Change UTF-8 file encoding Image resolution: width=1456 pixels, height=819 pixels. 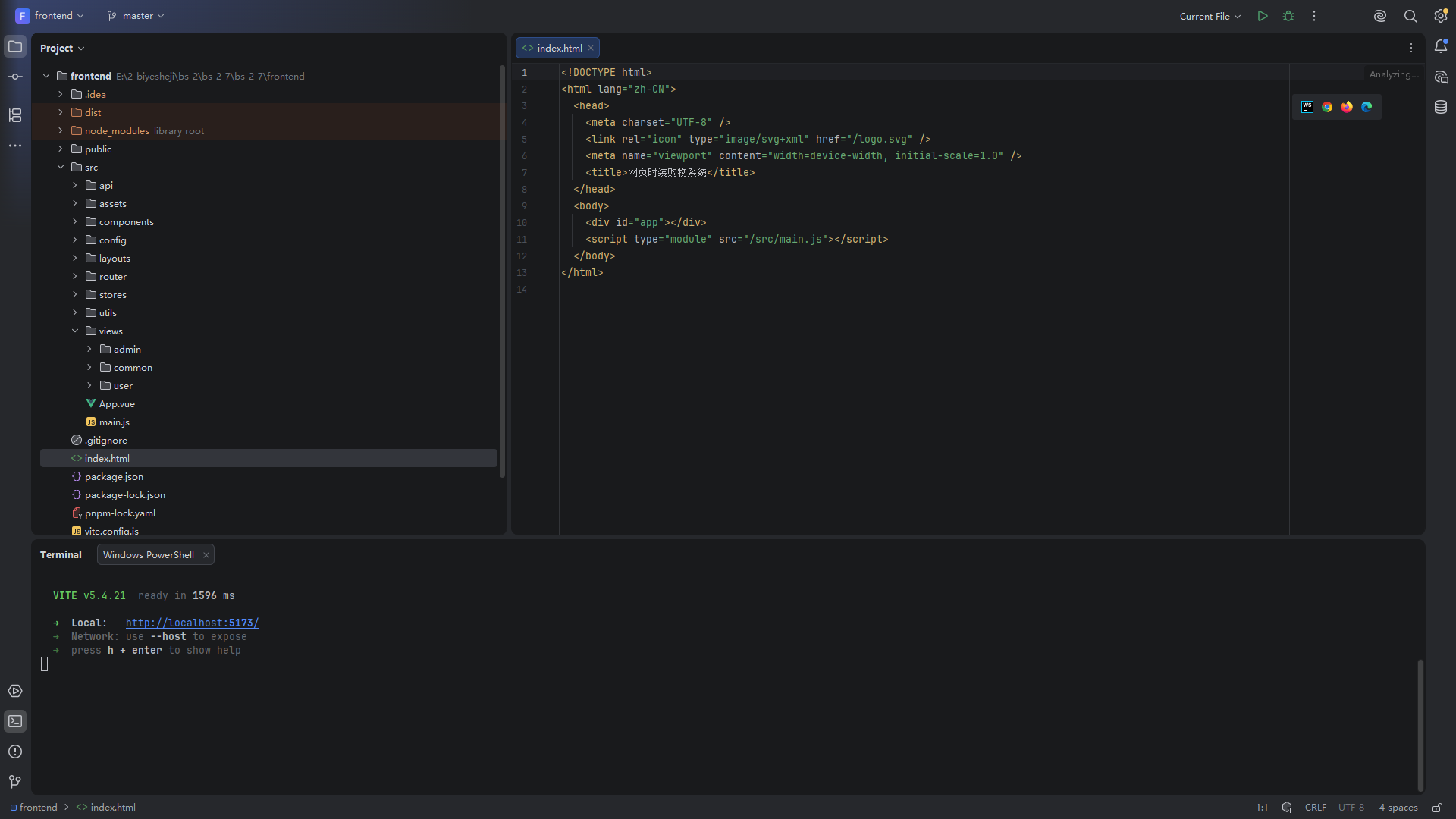click(1351, 808)
